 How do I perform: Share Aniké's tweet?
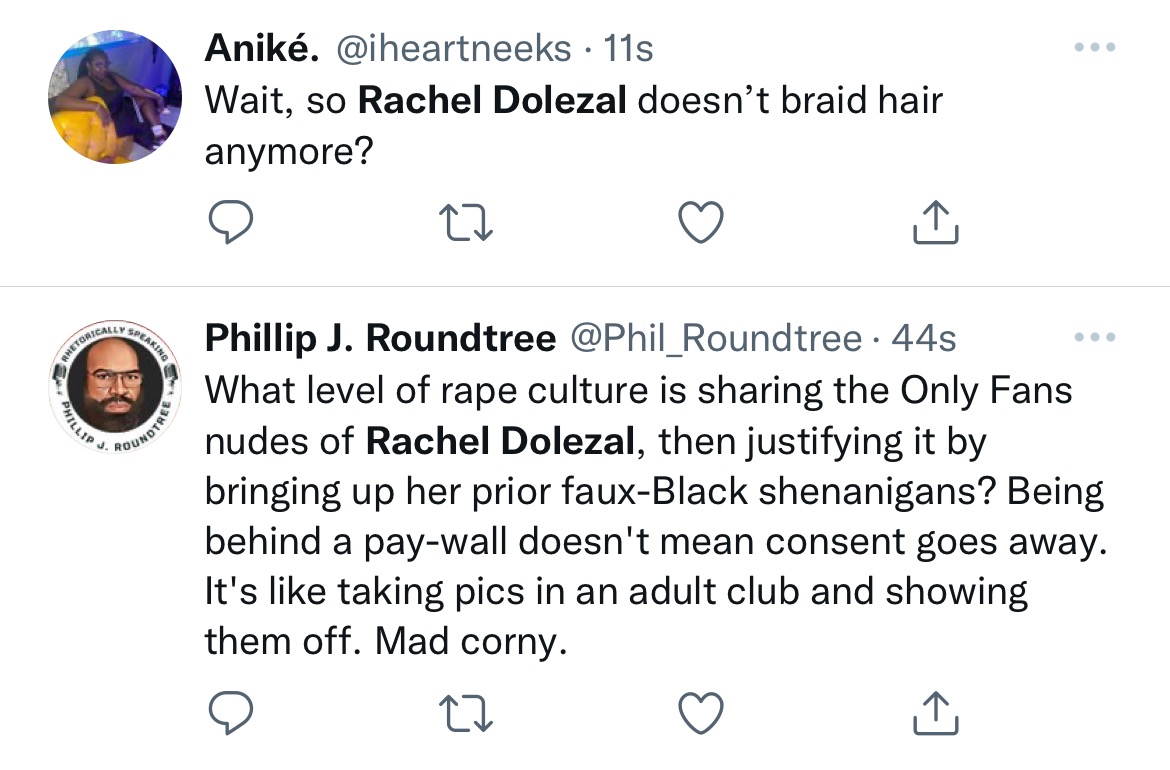[935, 221]
